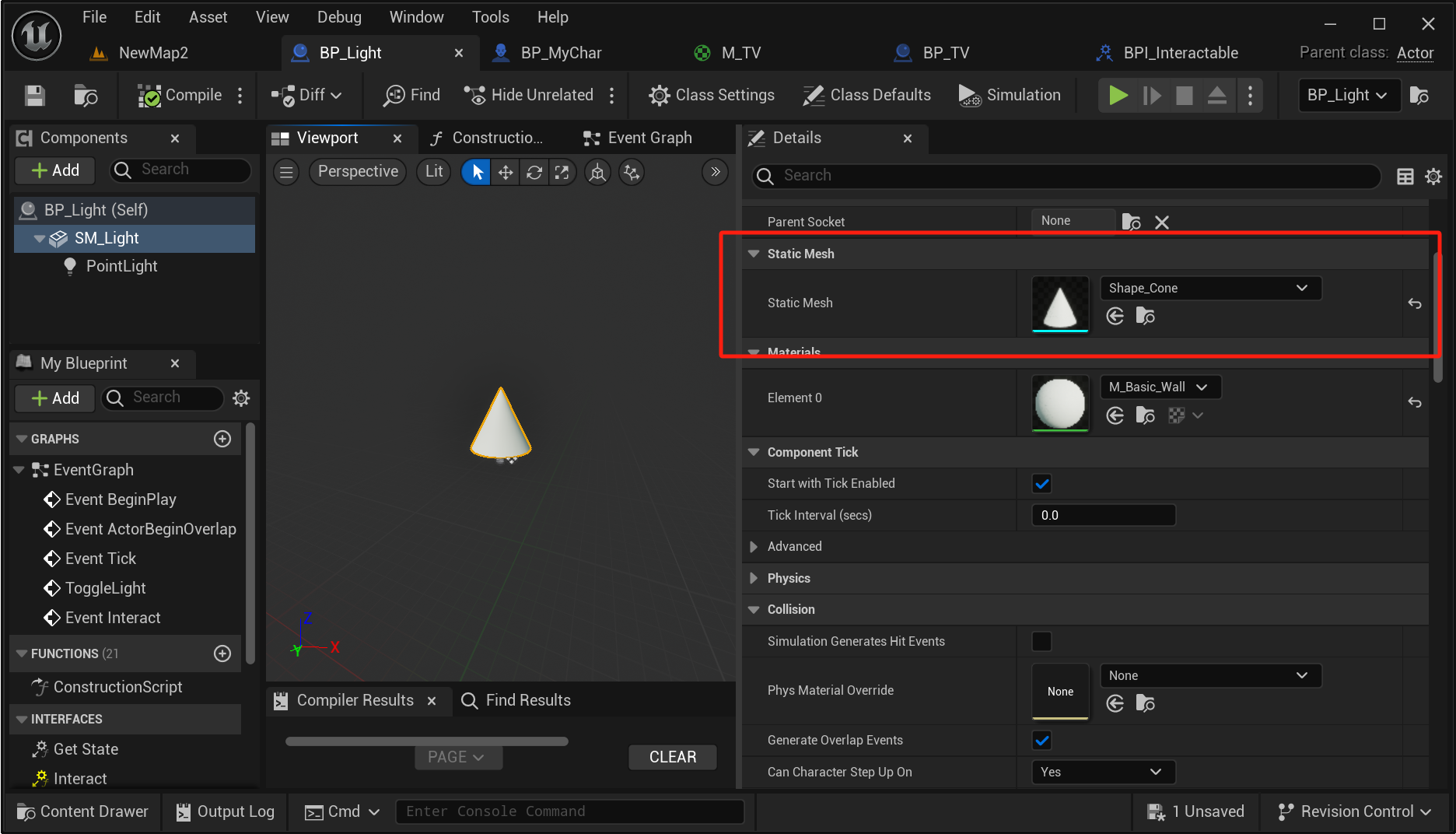Image resolution: width=1456 pixels, height=834 pixels.
Task: Open the Can Character Step Up On dropdown
Action: tap(1103, 772)
